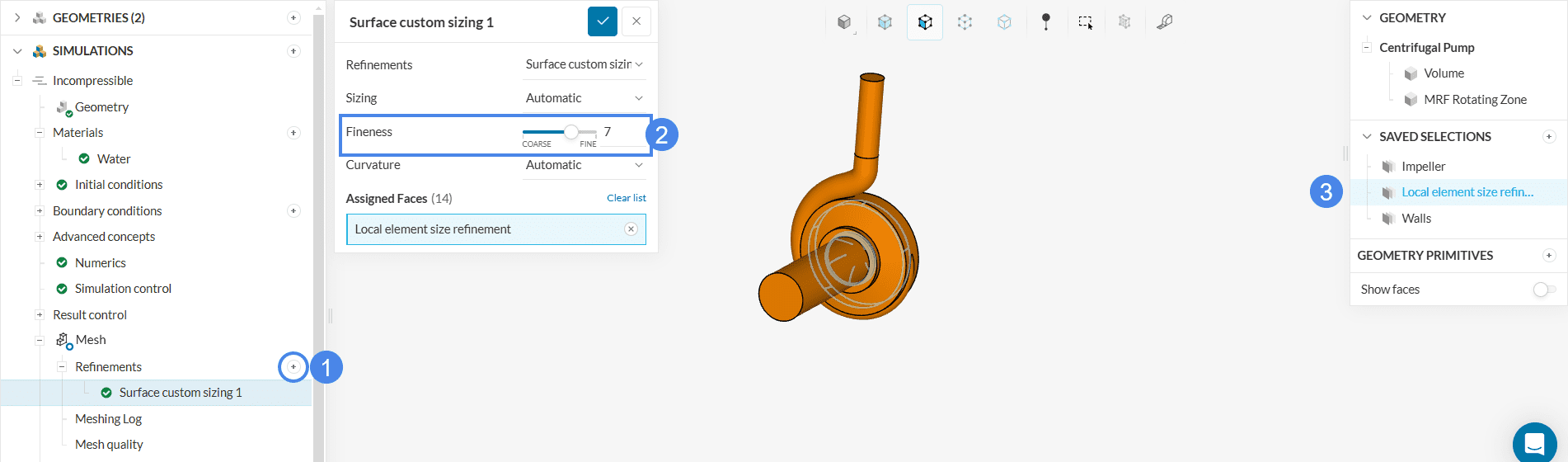
Task: Close the Surface custom sizing panel
Action: pyautogui.click(x=636, y=21)
